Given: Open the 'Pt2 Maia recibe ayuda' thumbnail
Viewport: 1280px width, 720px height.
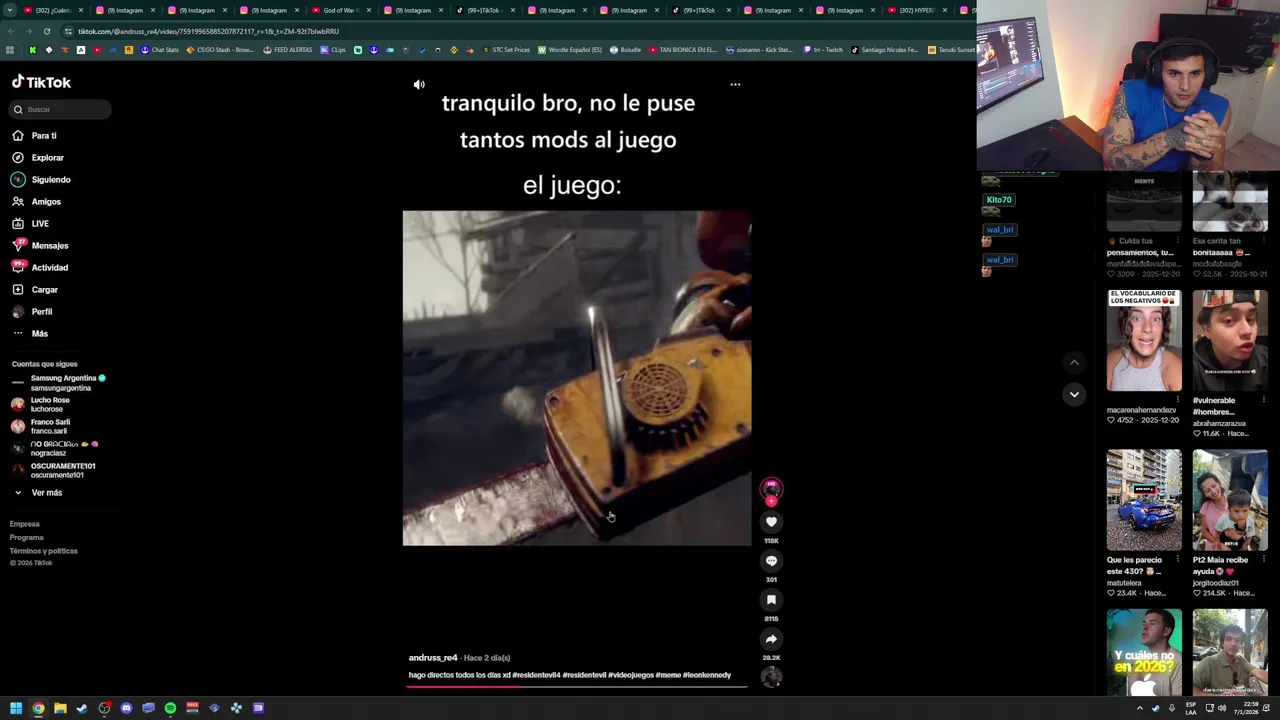Looking at the screenshot, I should 1230,500.
